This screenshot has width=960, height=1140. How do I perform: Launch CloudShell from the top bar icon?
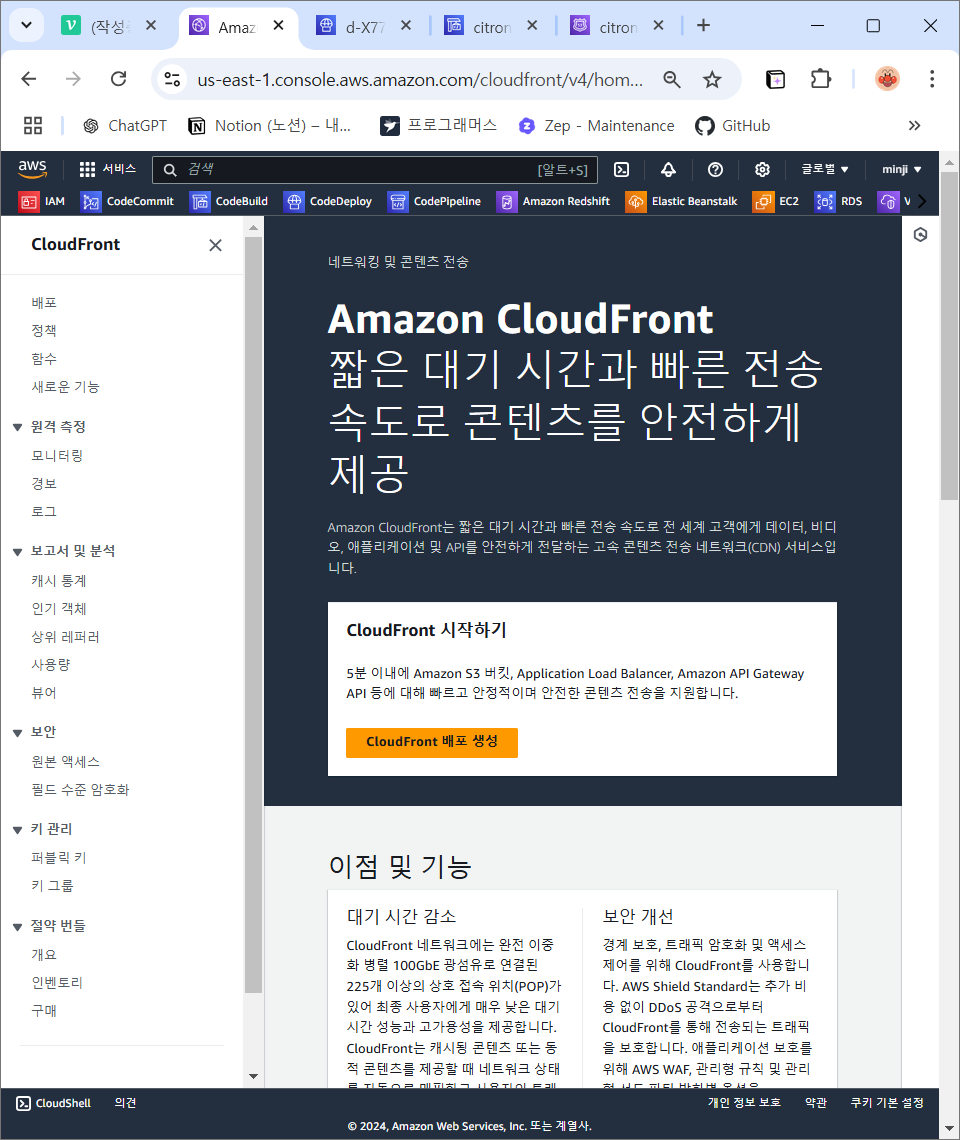[621, 169]
